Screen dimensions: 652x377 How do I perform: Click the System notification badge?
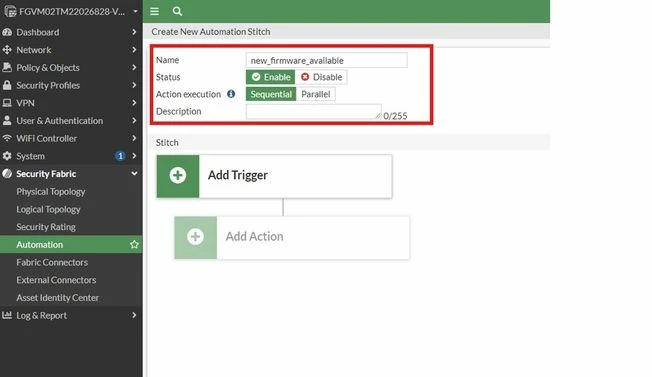coord(120,156)
